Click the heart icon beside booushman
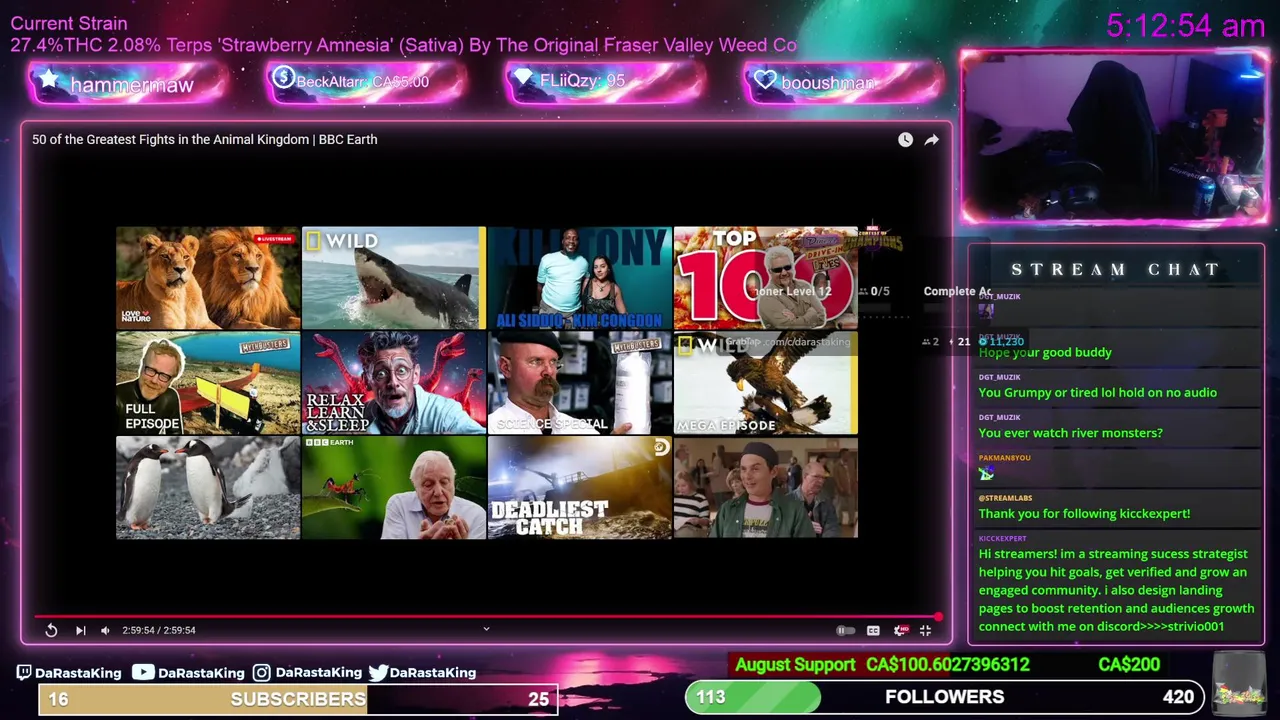This screenshot has height=720, width=1280. 765,80
